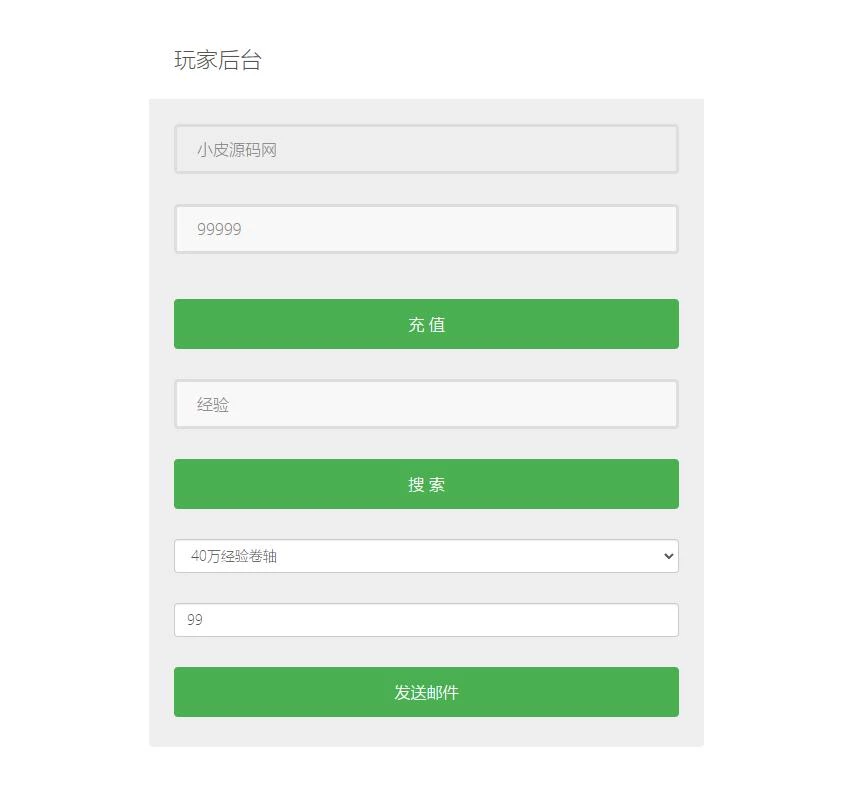Click the bottom green 发送邮件 button

[x=426, y=692]
